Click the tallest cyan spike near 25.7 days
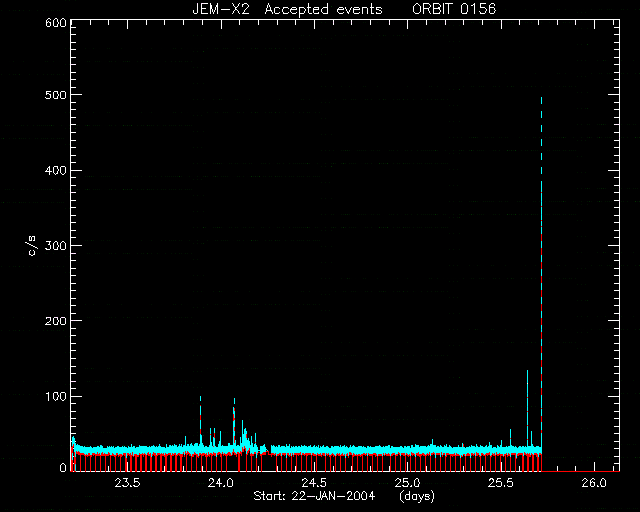640x512 pixels. point(541,272)
